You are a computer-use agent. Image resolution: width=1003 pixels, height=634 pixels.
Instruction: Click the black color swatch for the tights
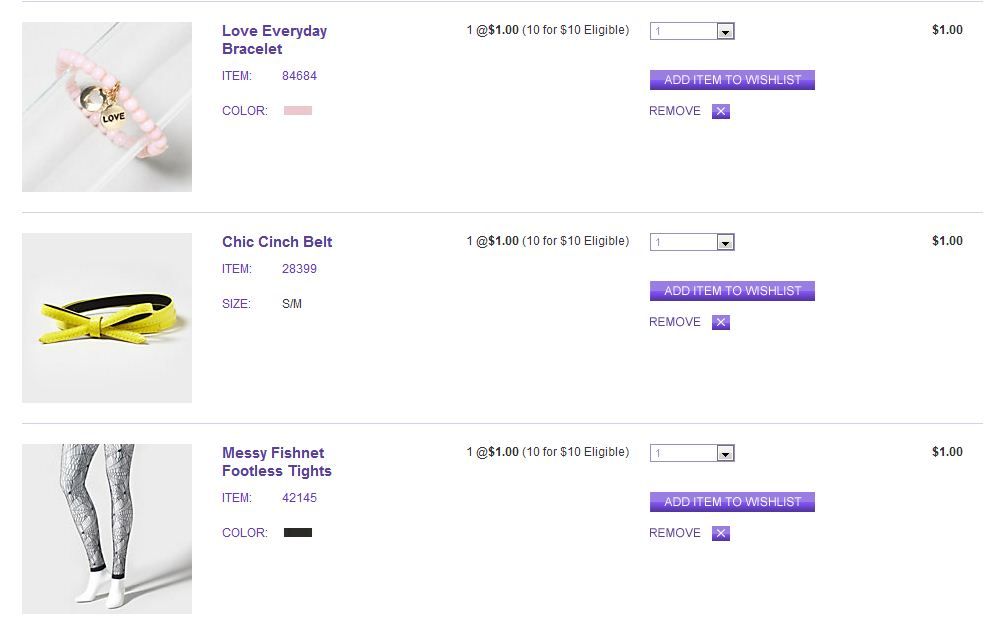298,533
